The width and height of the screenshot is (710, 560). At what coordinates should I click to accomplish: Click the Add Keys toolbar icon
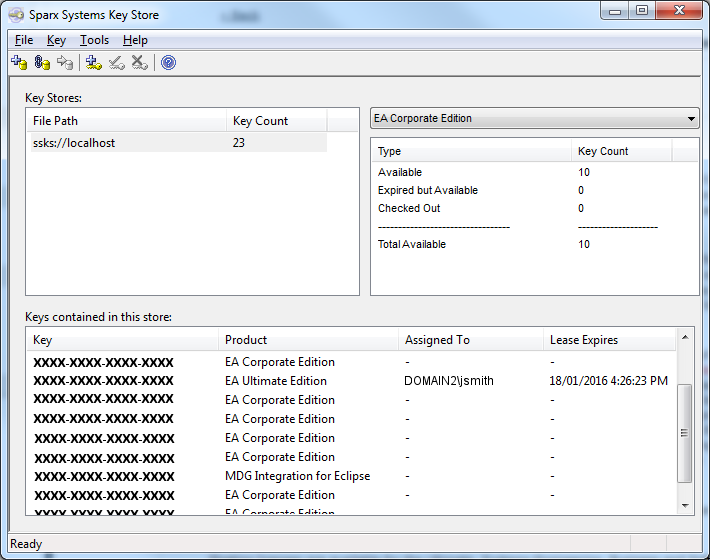click(x=94, y=62)
